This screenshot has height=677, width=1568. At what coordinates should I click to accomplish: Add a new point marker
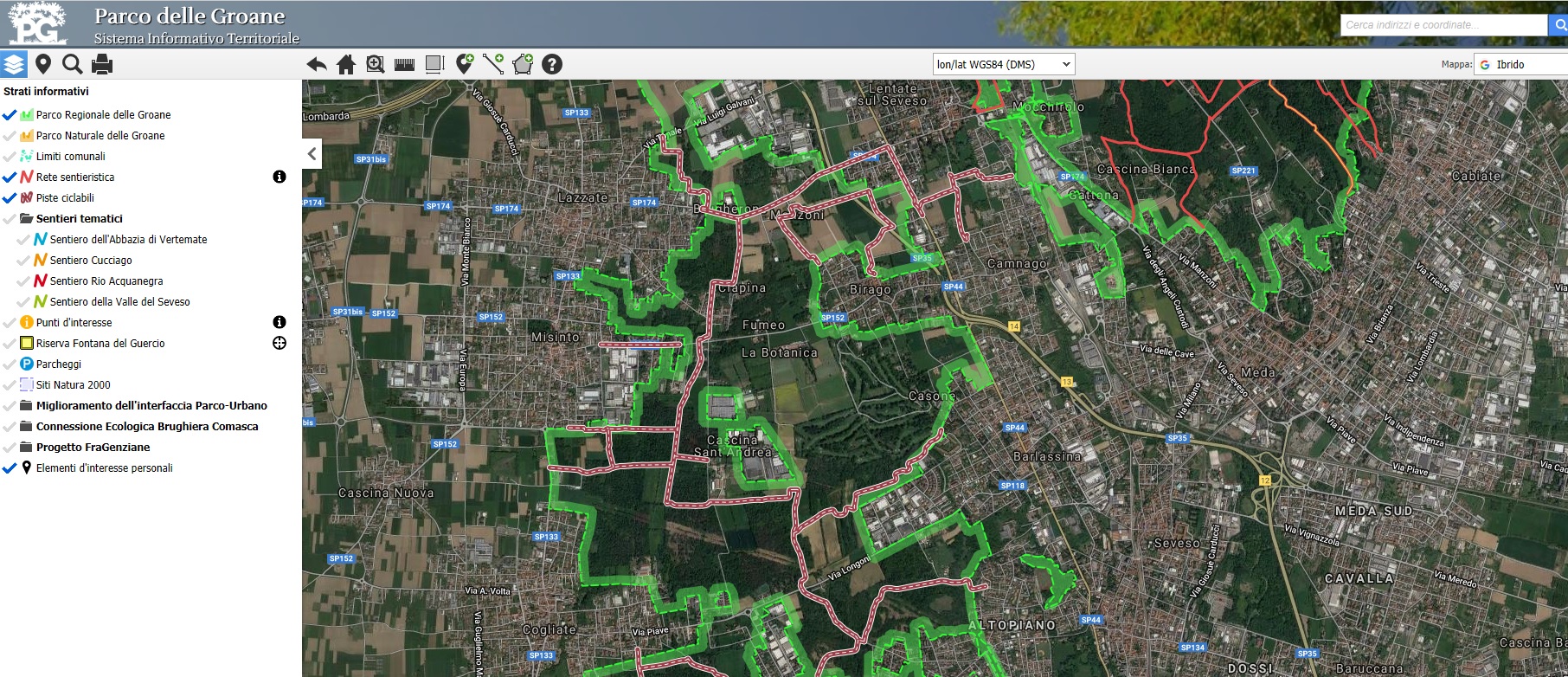tap(465, 64)
